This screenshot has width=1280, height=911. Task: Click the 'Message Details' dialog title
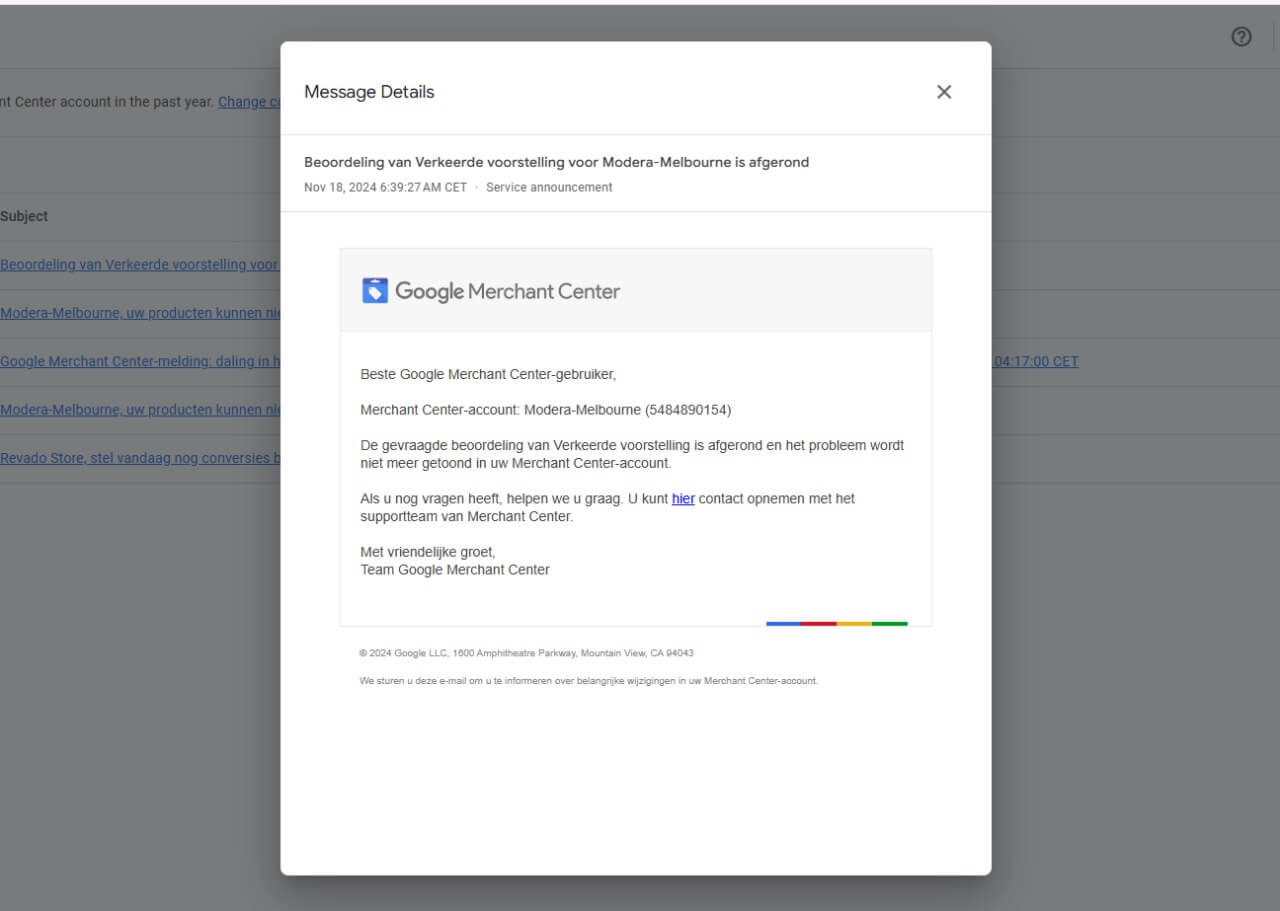(x=369, y=92)
